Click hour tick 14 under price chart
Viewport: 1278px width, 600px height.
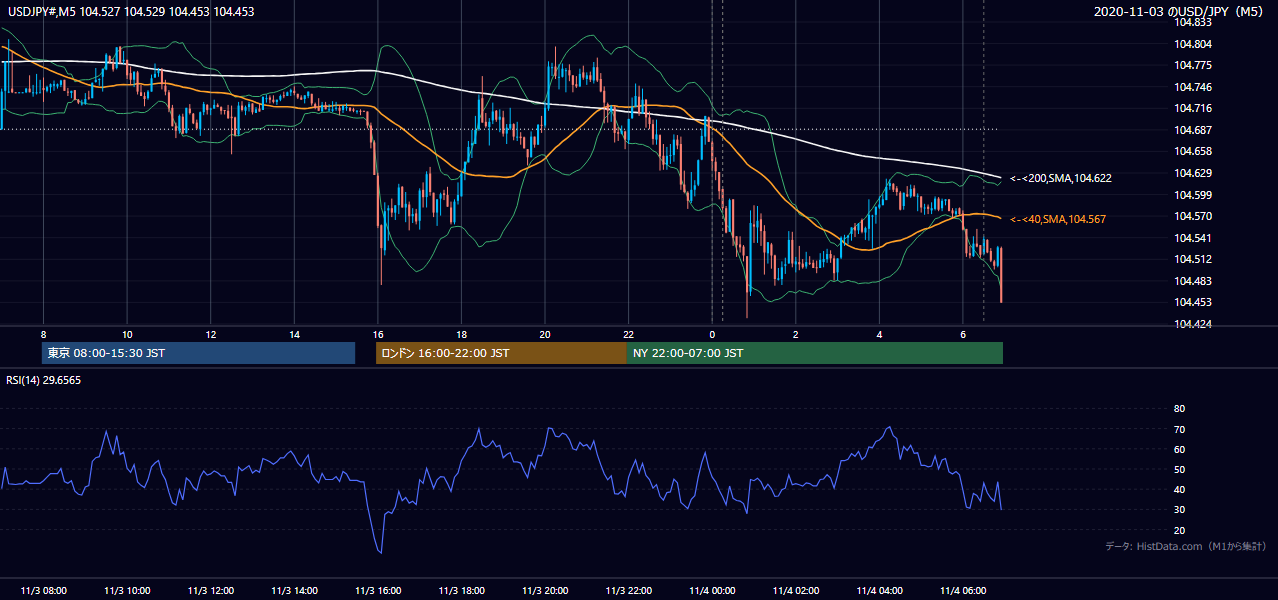click(x=294, y=334)
